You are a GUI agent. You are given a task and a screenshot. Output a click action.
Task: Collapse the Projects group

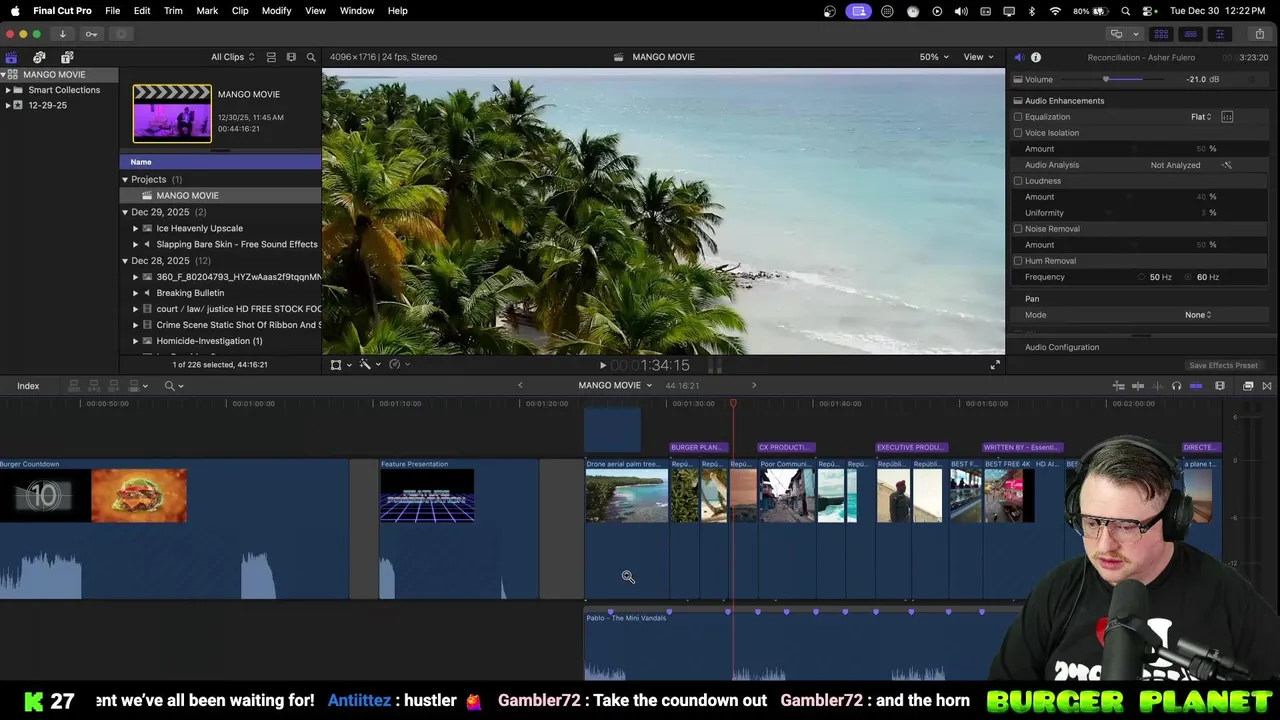click(x=125, y=180)
